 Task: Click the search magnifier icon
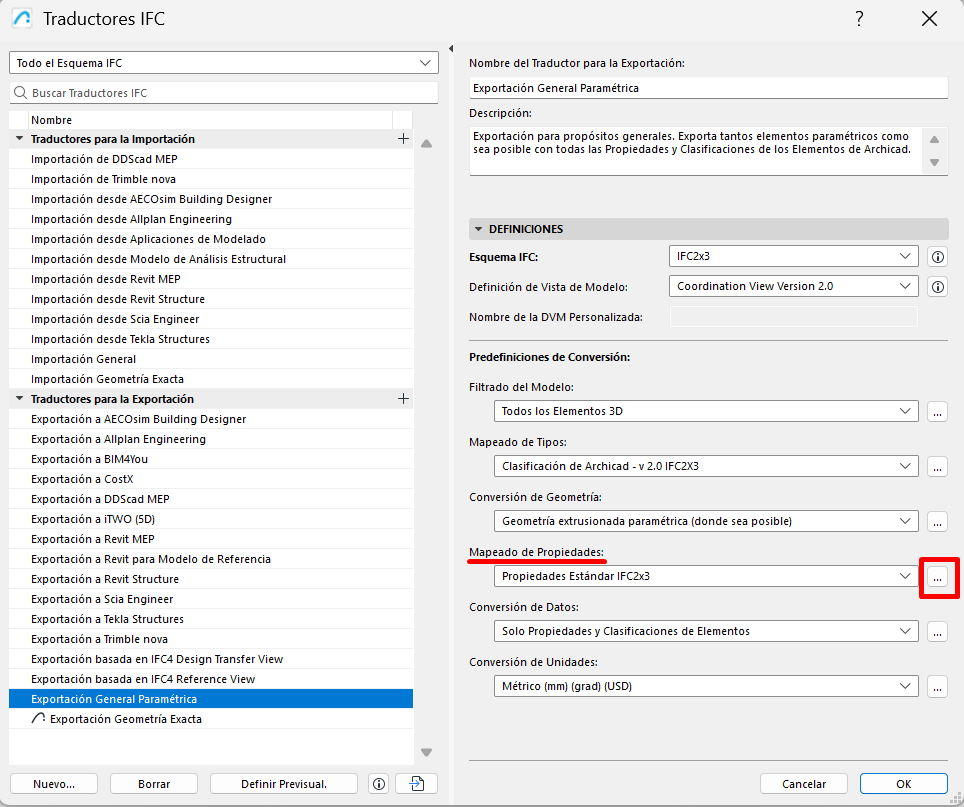coord(20,93)
